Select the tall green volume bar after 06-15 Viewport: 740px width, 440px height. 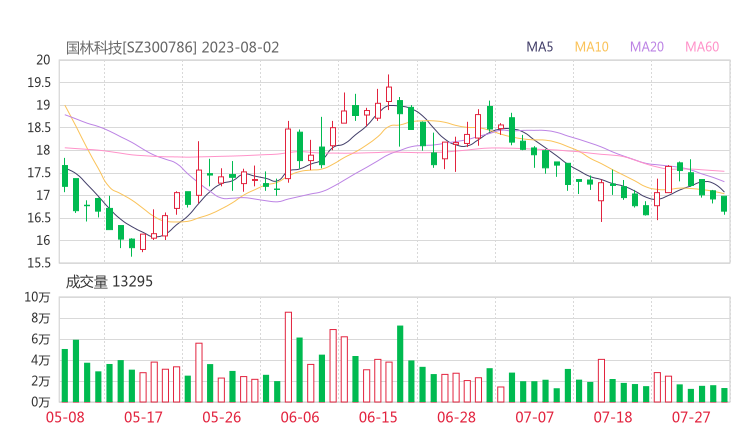400,364
